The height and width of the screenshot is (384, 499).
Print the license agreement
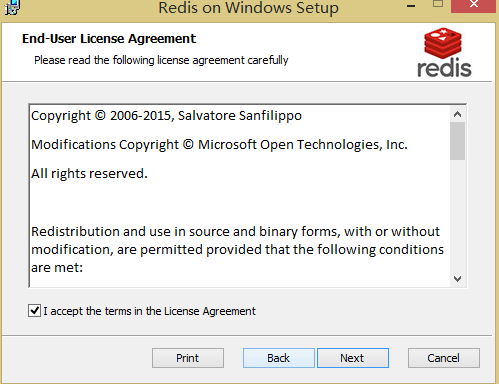pos(188,358)
